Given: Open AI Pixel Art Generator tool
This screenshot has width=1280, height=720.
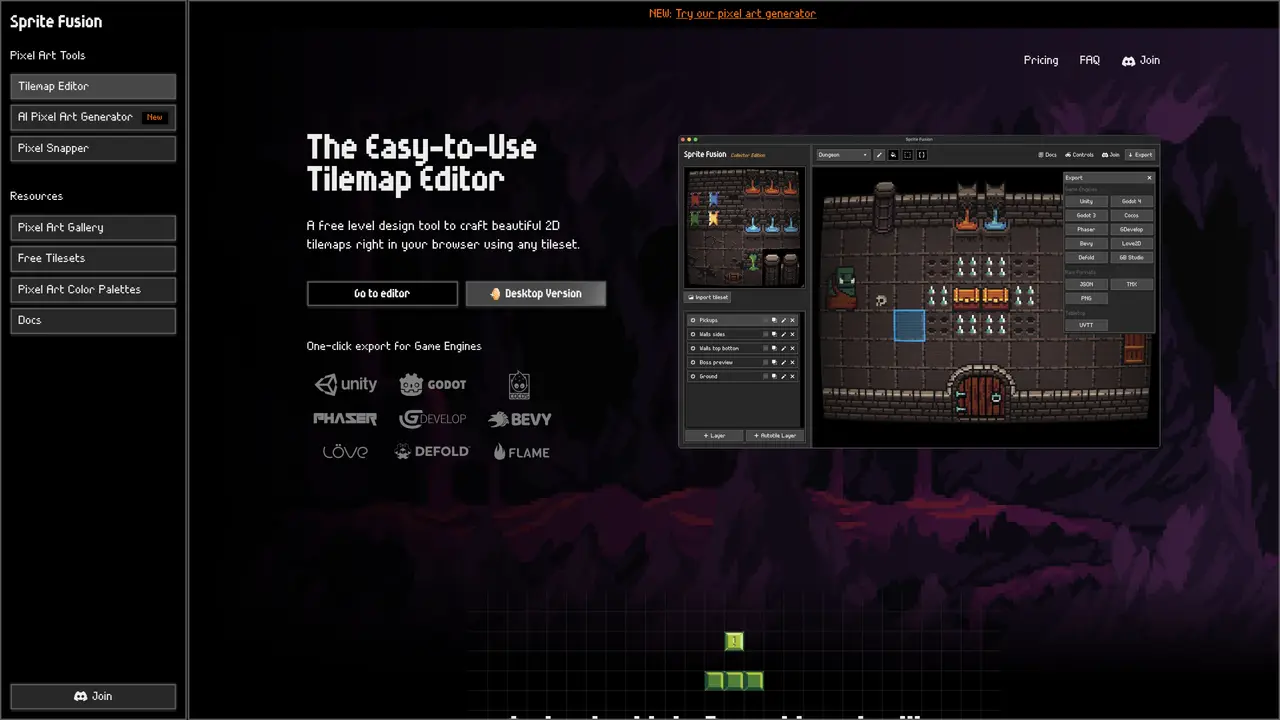Looking at the screenshot, I should point(93,117).
